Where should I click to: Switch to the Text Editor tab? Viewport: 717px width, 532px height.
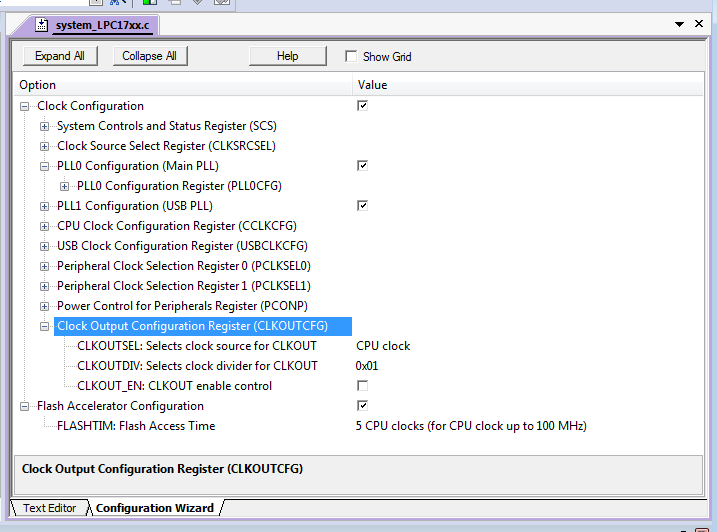(x=49, y=508)
